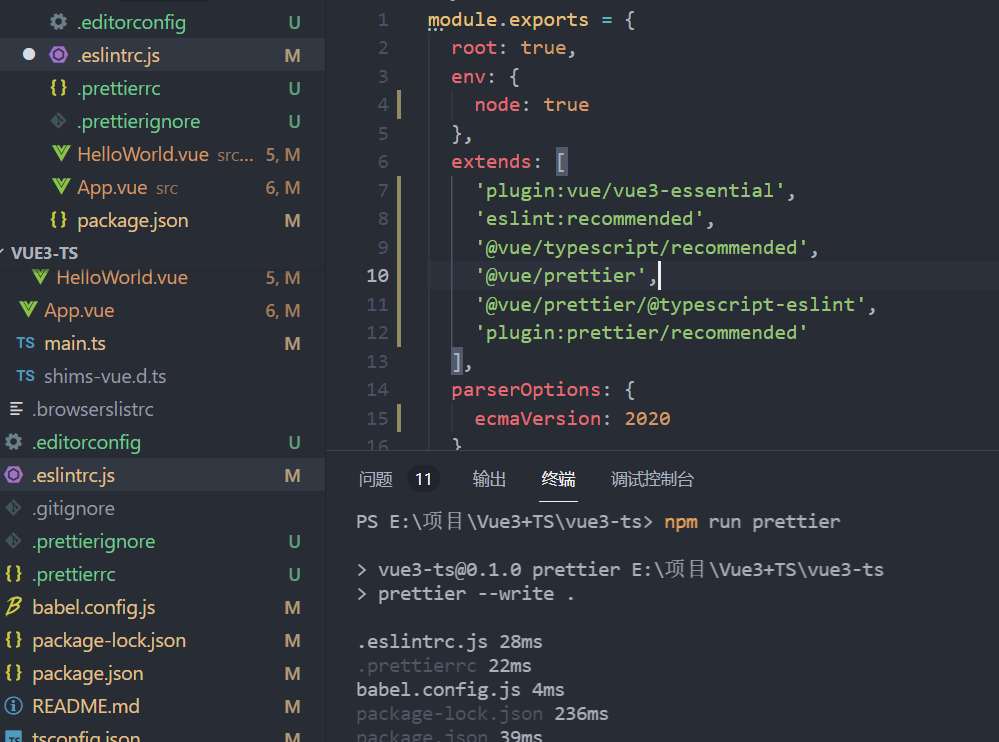Click braces icon of tree package.json
Viewport: 999px width, 742px height.
pyautogui.click(x=13, y=673)
